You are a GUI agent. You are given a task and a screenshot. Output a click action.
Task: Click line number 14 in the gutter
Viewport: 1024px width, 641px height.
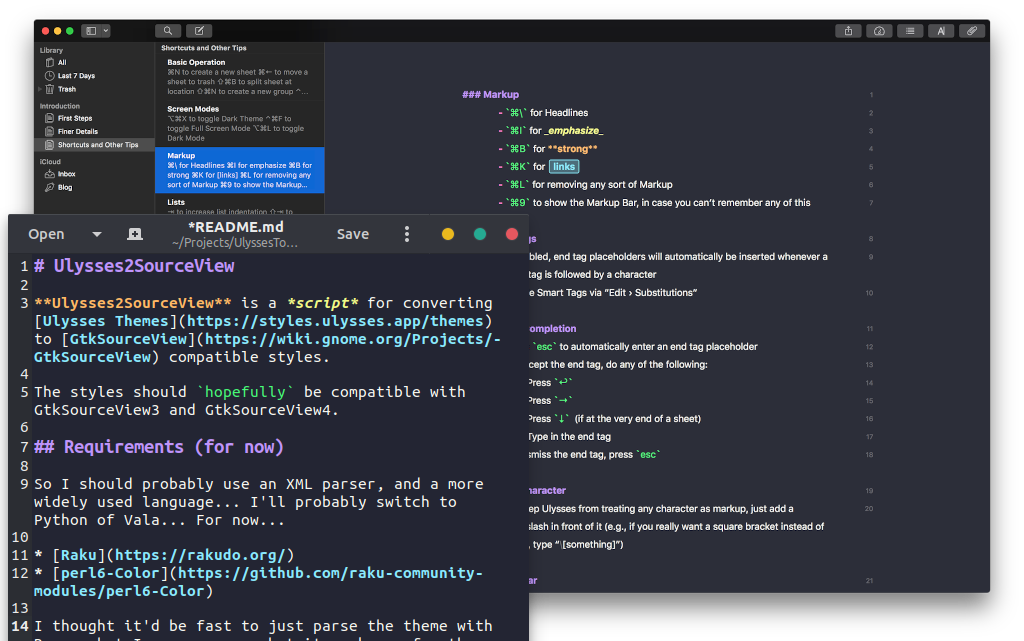pos(20,626)
